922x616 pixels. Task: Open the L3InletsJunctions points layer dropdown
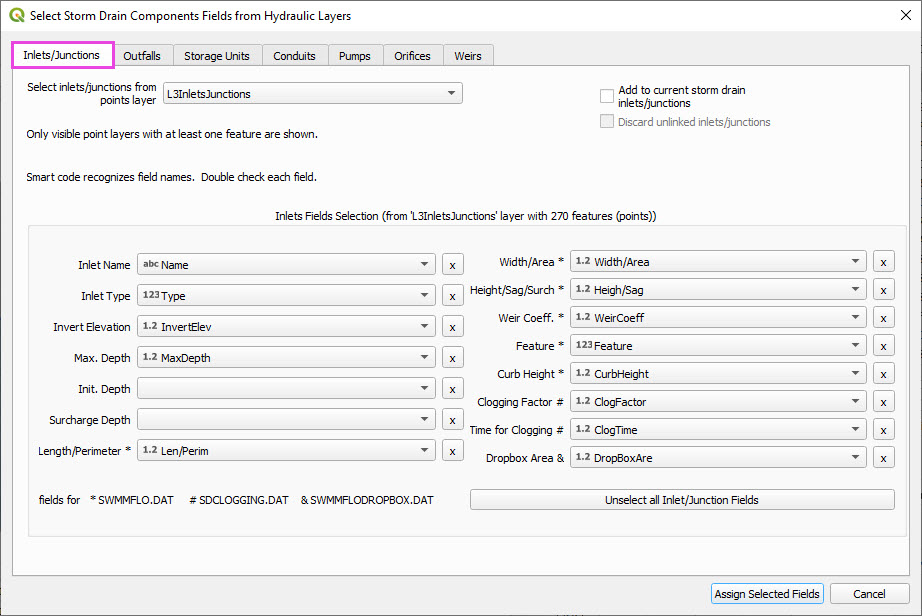[311, 94]
